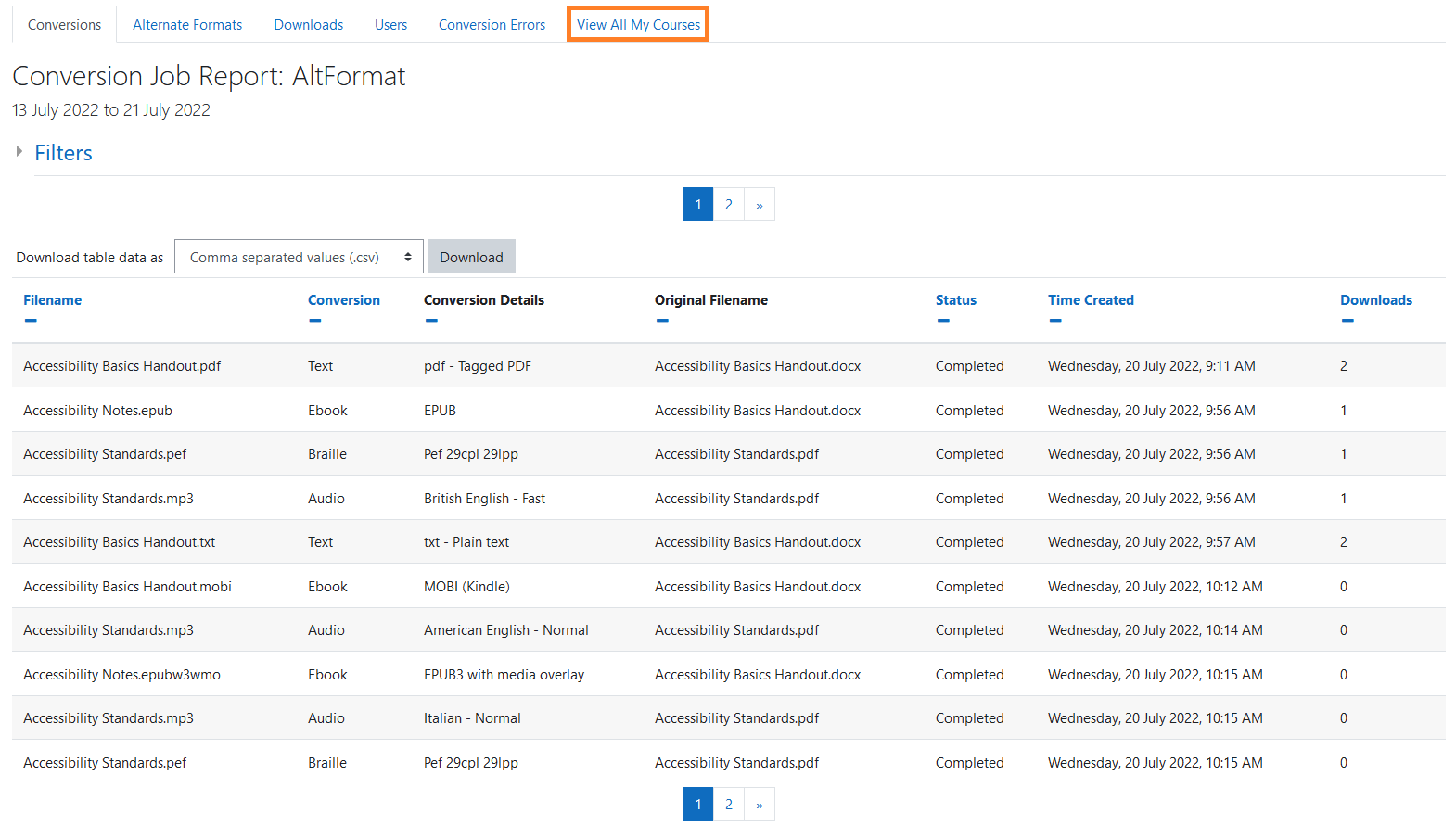1456x825 pixels.
Task: Sort table by Conversion column
Action: (344, 300)
